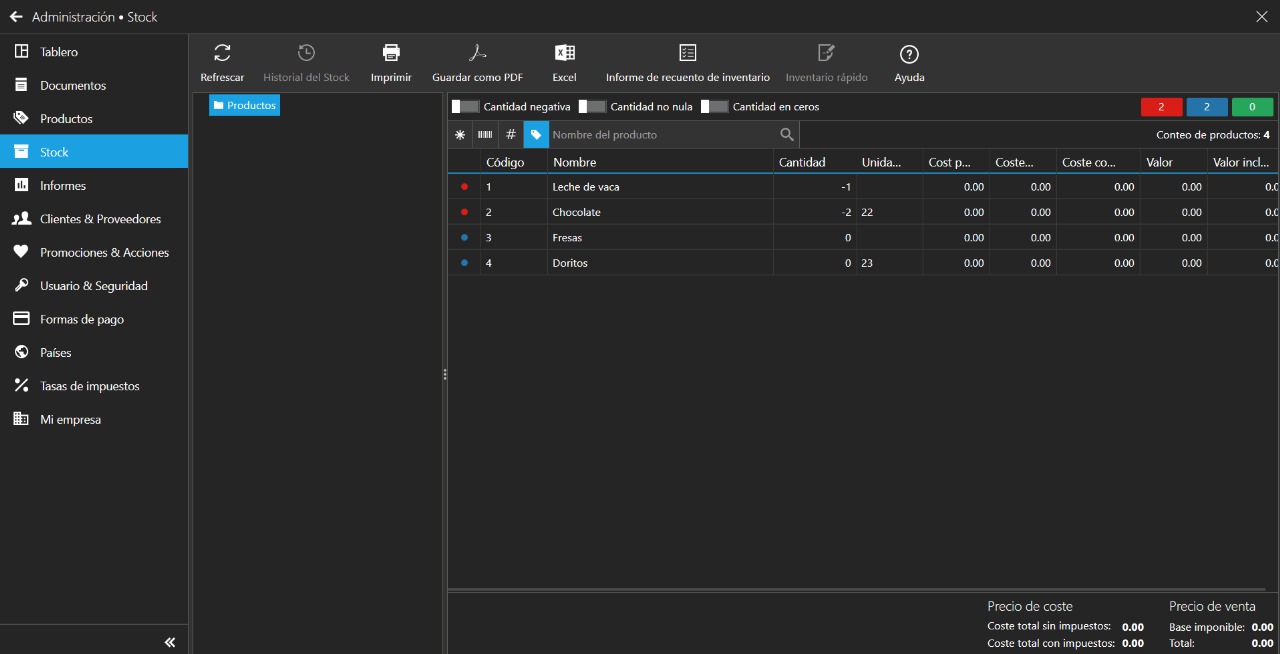Toggle the Cantidad no nula filter
The height and width of the screenshot is (654, 1280).
pyautogui.click(x=593, y=106)
